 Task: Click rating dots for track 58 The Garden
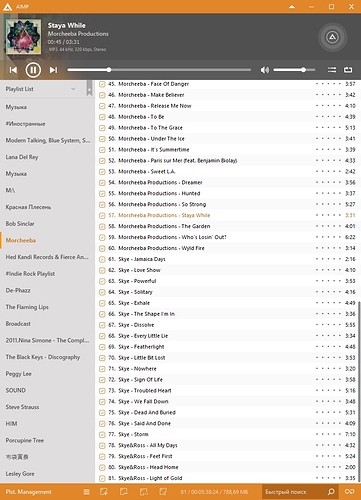328,226
